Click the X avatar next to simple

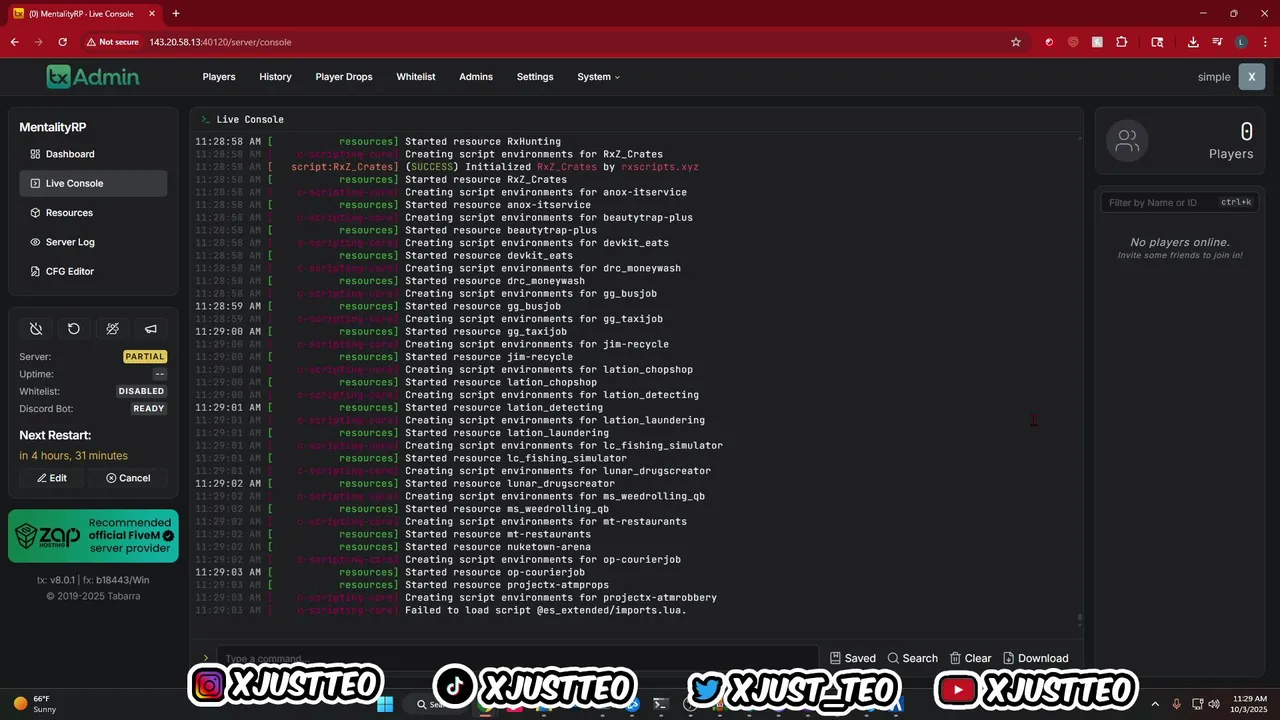click(1251, 77)
